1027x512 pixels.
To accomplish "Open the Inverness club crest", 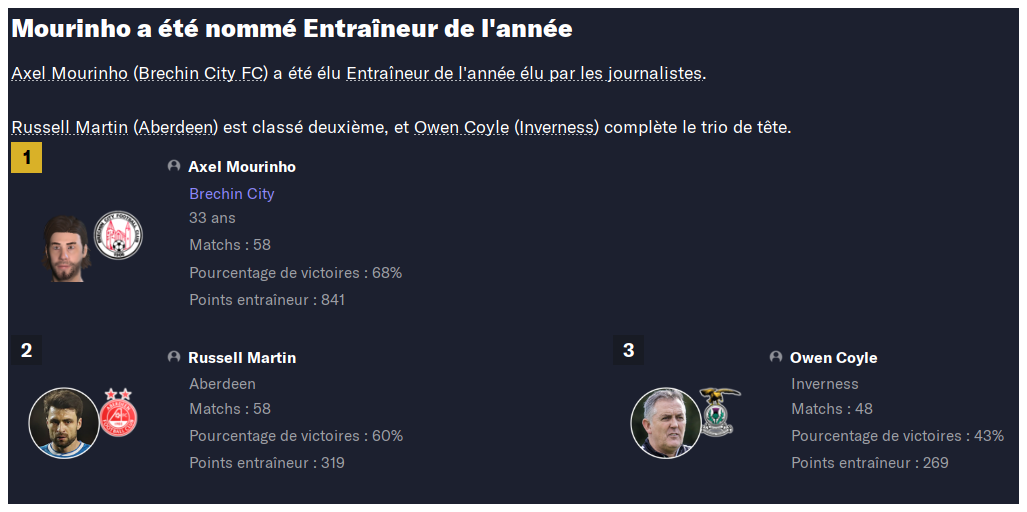I will pyautogui.click(x=719, y=411).
